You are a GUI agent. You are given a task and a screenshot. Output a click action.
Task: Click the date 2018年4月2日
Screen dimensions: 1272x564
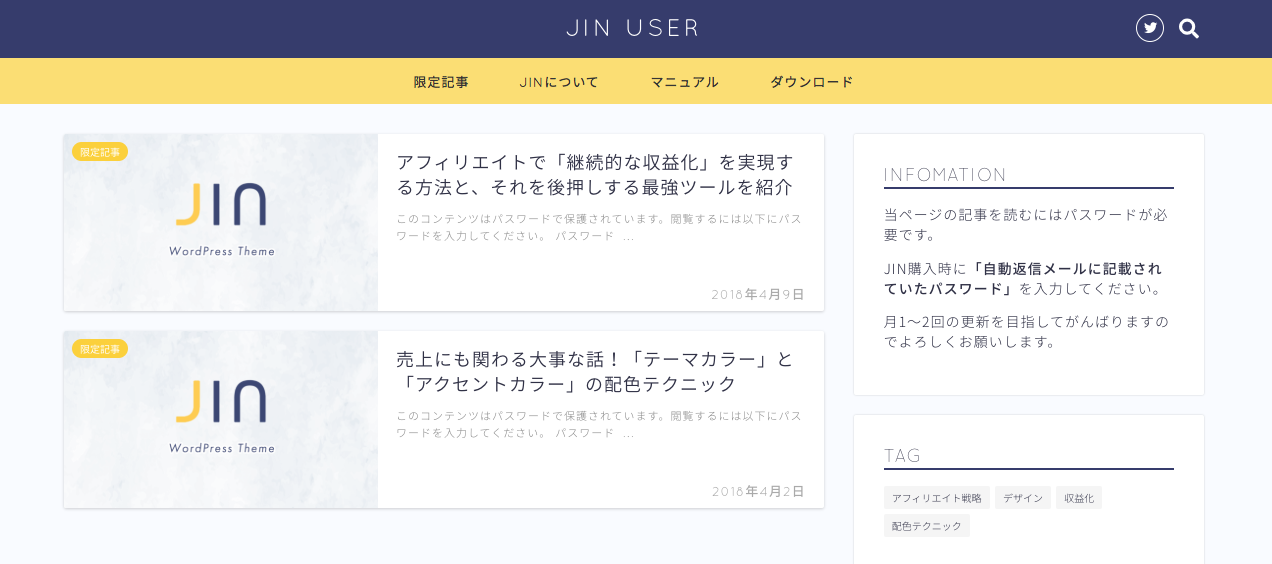coord(758,492)
